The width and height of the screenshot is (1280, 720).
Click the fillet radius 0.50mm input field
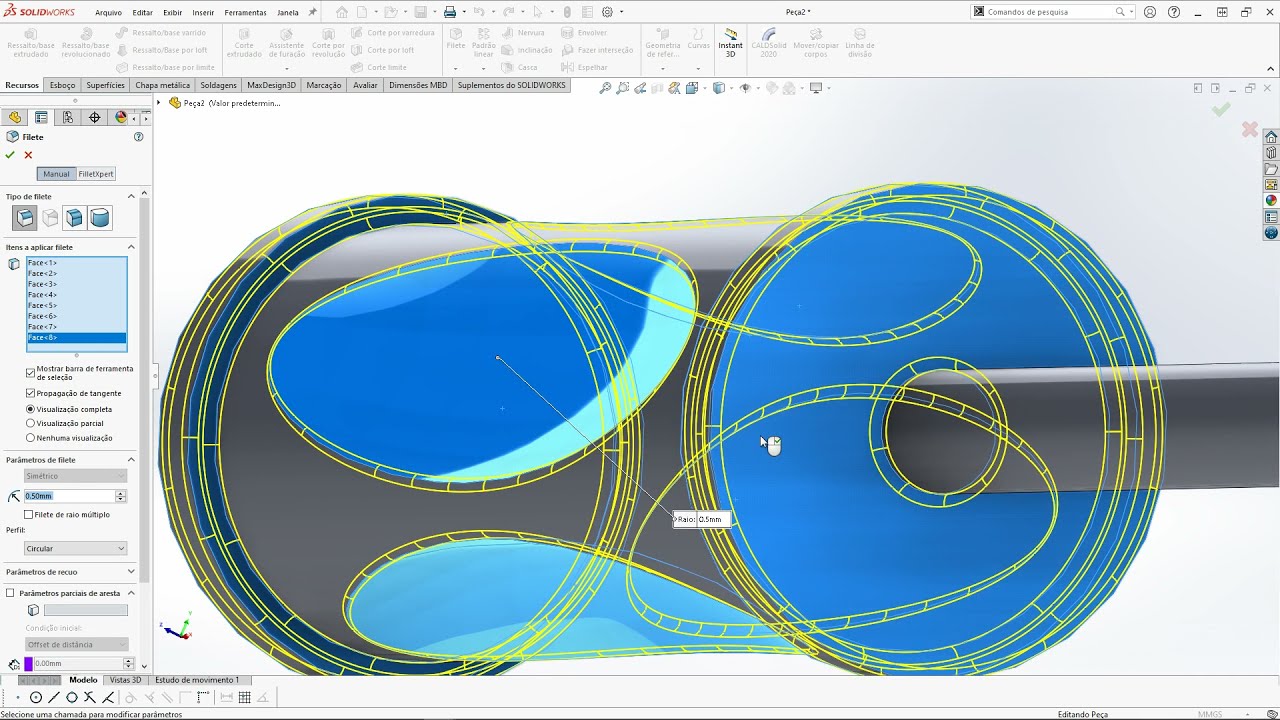pyautogui.click(x=70, y=496)
